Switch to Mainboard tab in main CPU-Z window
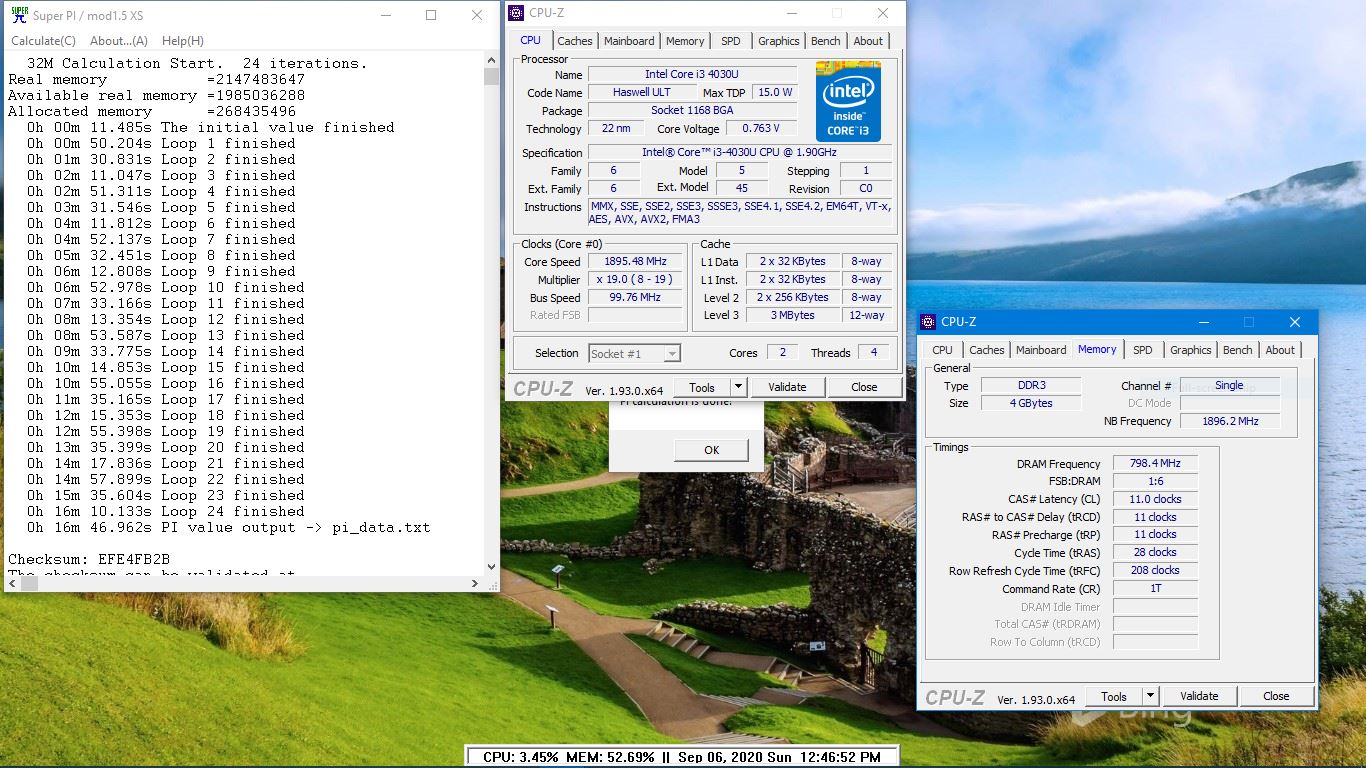The image size is (1366, 768). [x=629, y=41]
